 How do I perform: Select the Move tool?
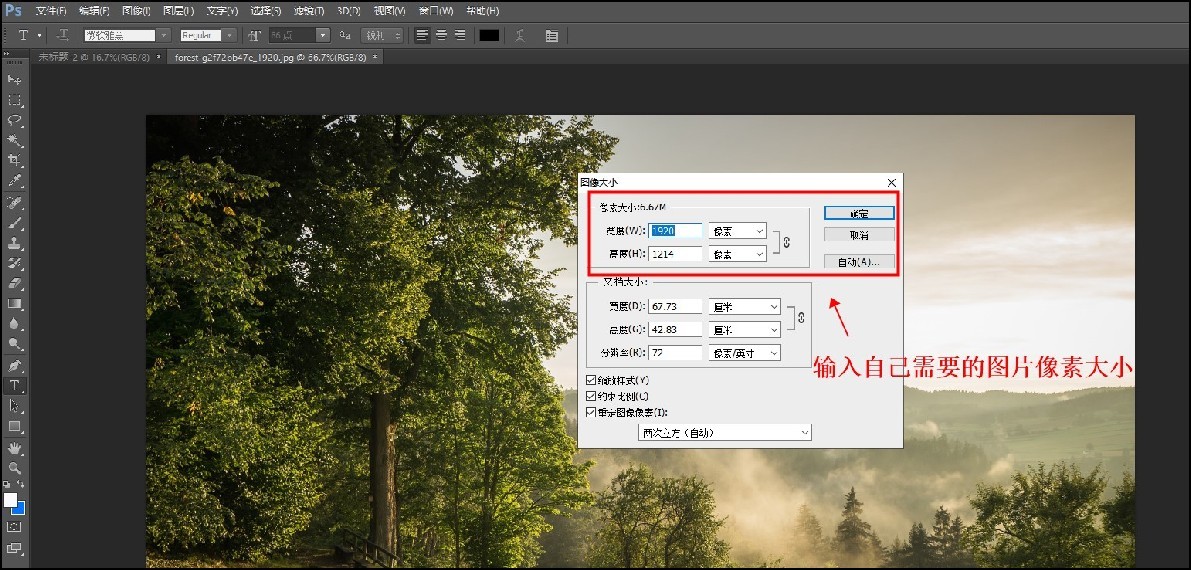15,79
